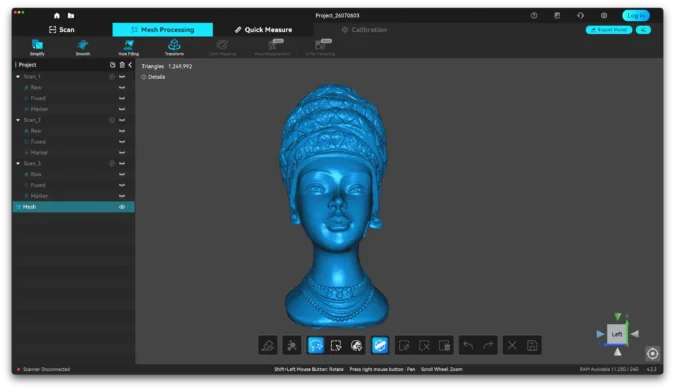Show the Scan_1 Raw layer
This screenshot has width=675, height=390.
122,87
